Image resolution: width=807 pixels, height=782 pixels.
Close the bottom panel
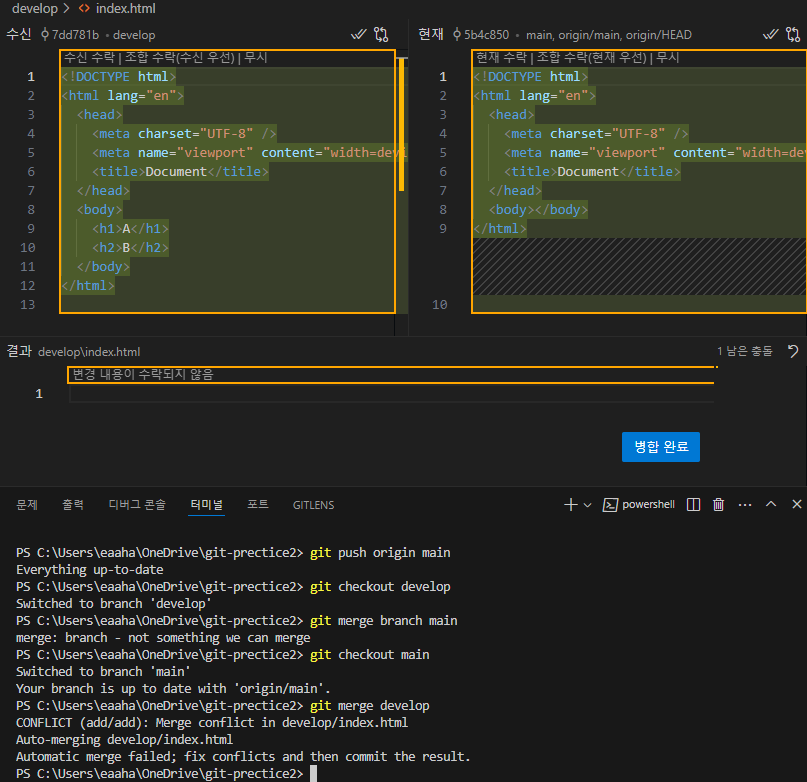click(797, 504)
